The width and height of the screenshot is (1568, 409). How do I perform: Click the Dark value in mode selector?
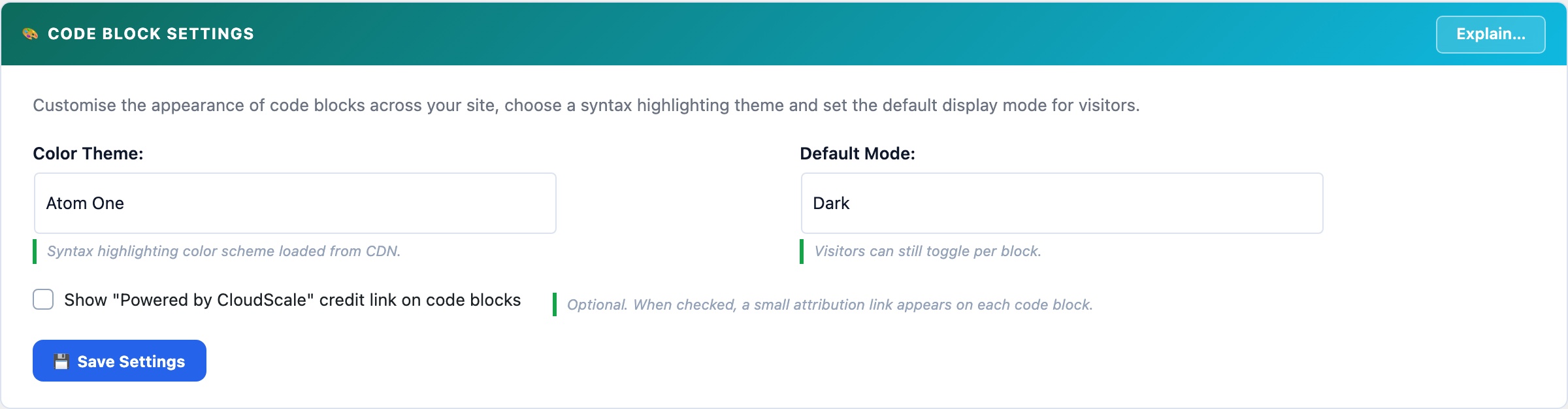tap(831, 203)
